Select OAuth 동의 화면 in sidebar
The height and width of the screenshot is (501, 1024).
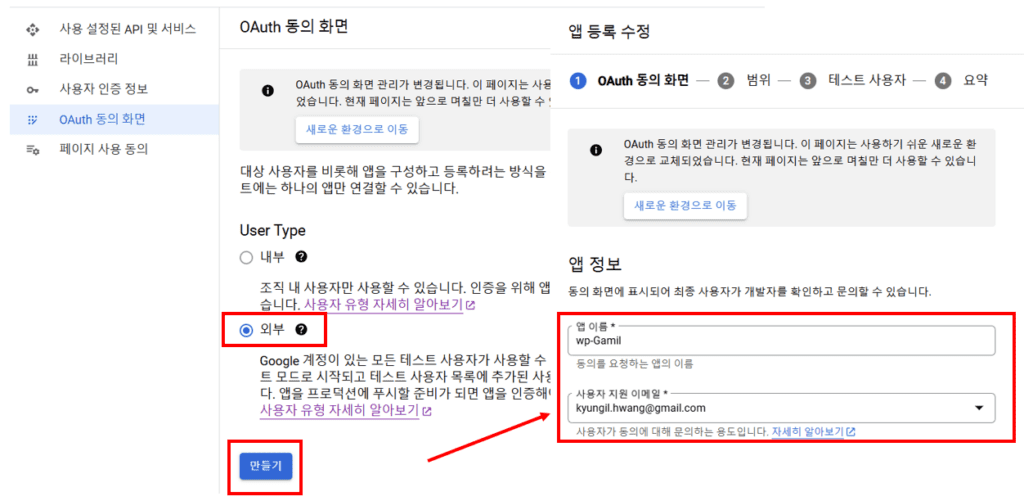click(114, 120)
